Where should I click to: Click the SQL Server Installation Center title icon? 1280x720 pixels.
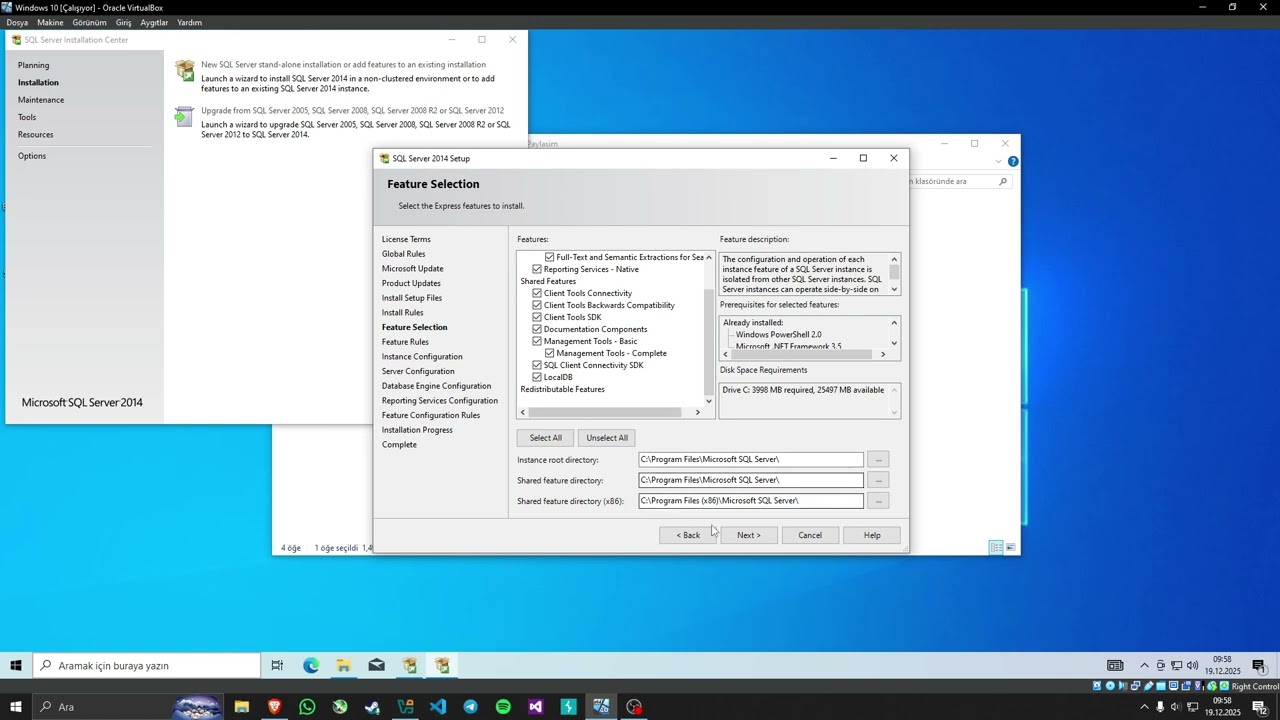pos(16,40)
